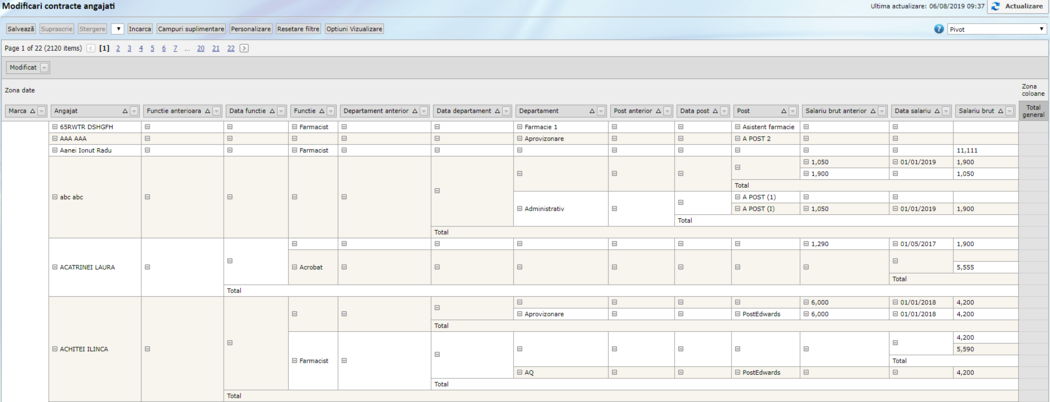This screenshot has height=402, width=1050.
Task: Go to page 22
Action: pyautogui.click(x=230, y=48)
